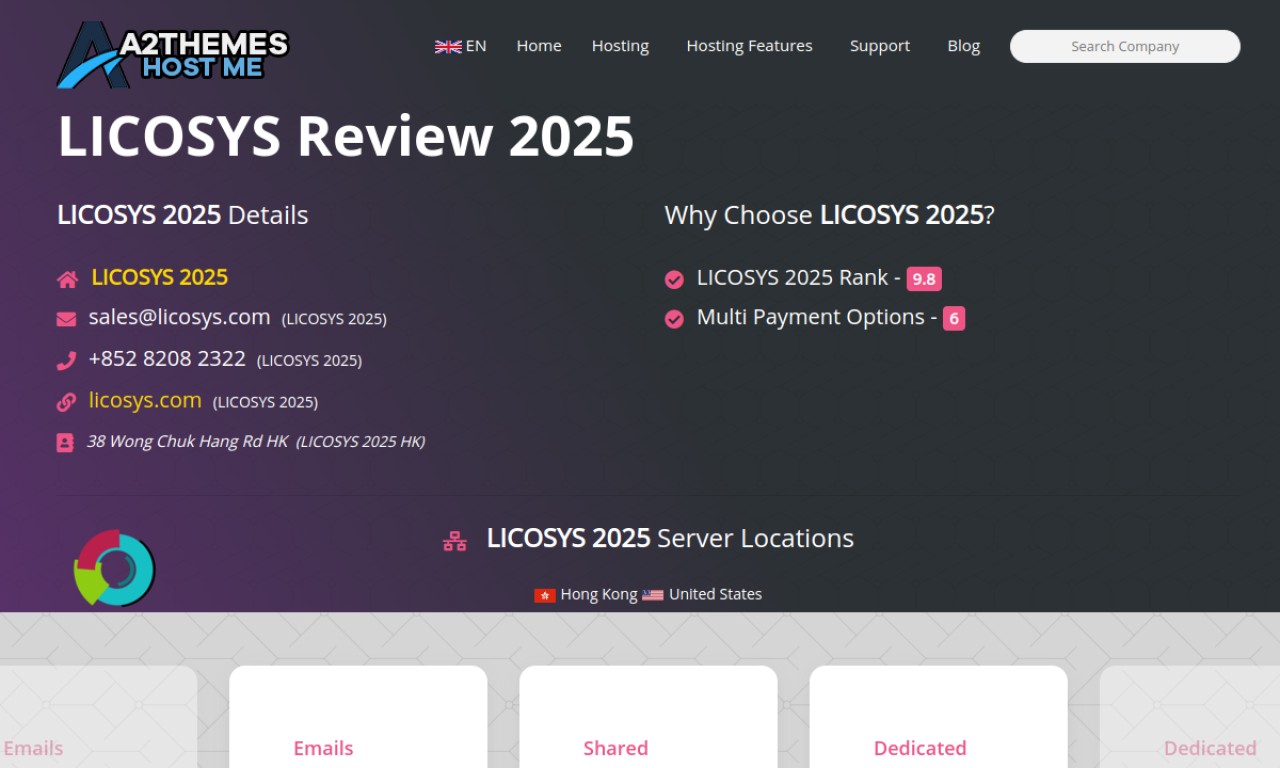The height and width of the screenshot is (768, 1280).
Task: Click the Hong Kong location label
Action: [599, 594]
